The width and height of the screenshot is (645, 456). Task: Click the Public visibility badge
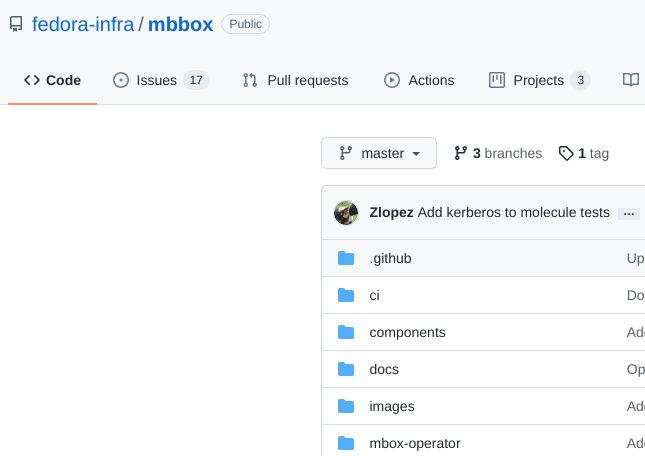coord(246,24)
